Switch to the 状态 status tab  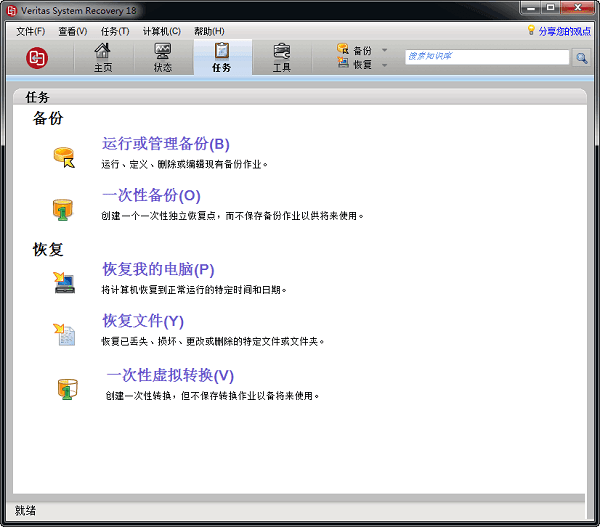[163, 57]
